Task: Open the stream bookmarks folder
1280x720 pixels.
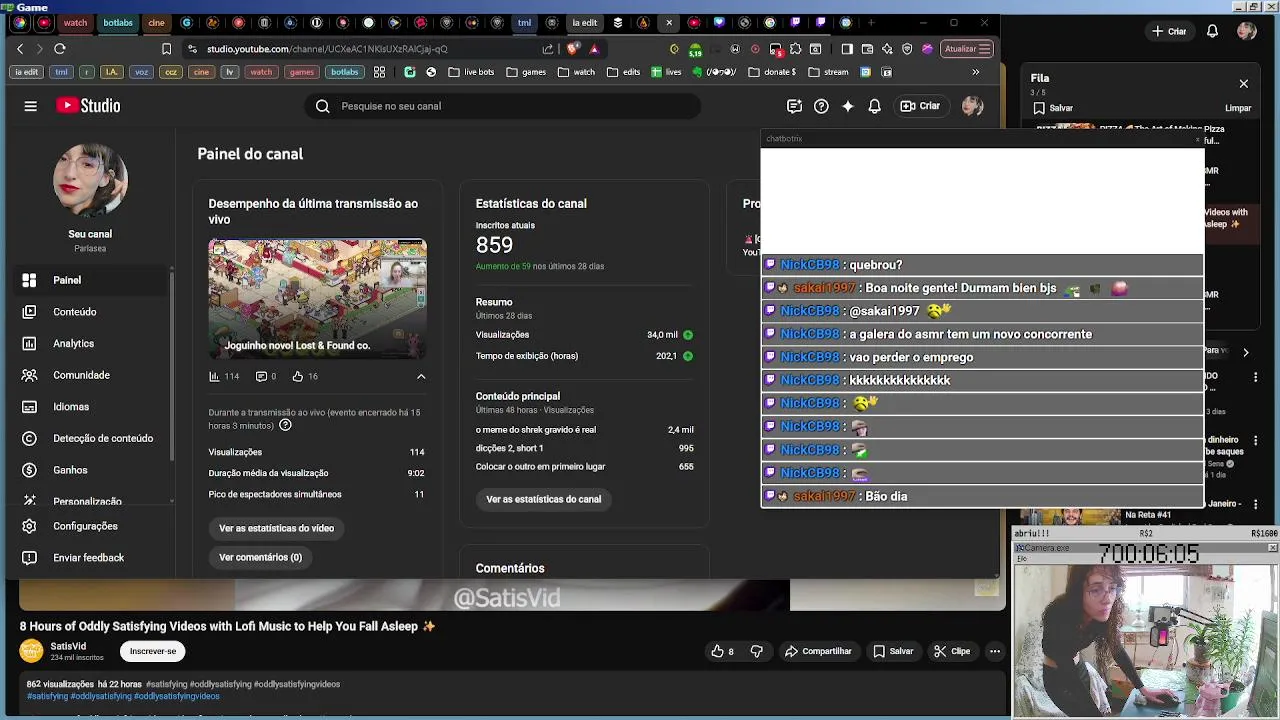Action: pyautogui.click(x=828, y=72)
